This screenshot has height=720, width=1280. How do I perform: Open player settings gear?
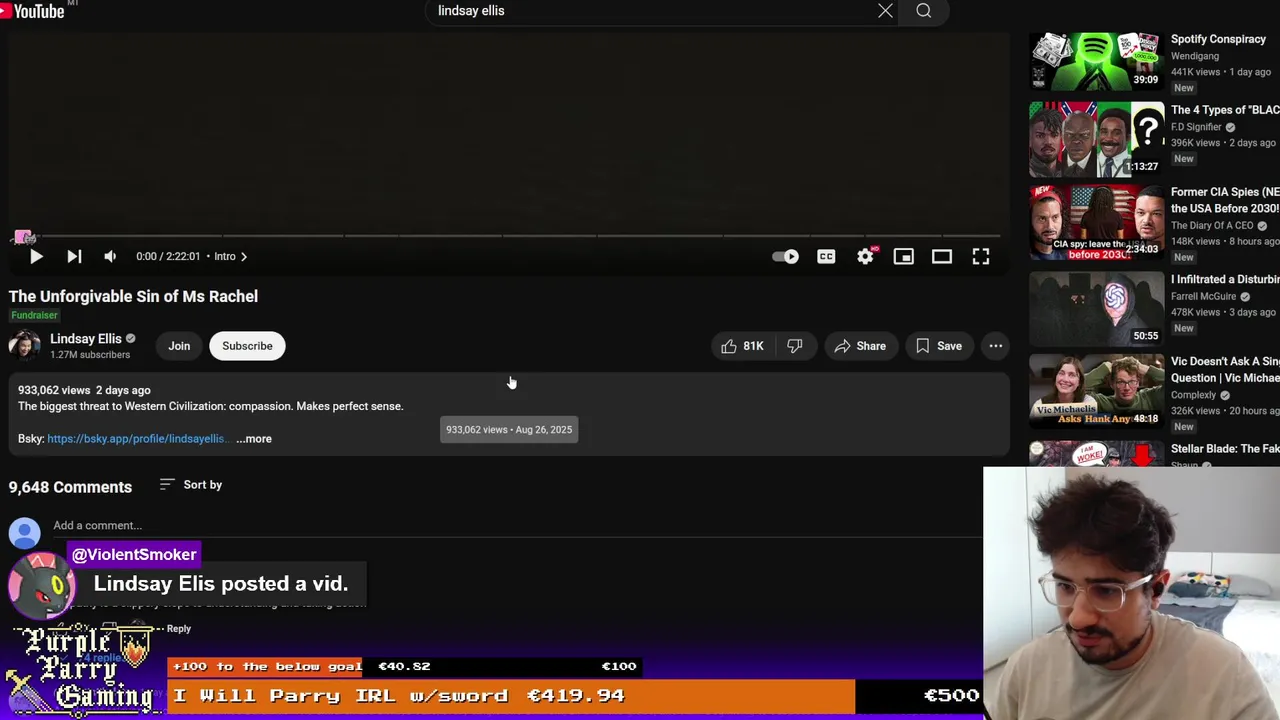pos(865,257)
